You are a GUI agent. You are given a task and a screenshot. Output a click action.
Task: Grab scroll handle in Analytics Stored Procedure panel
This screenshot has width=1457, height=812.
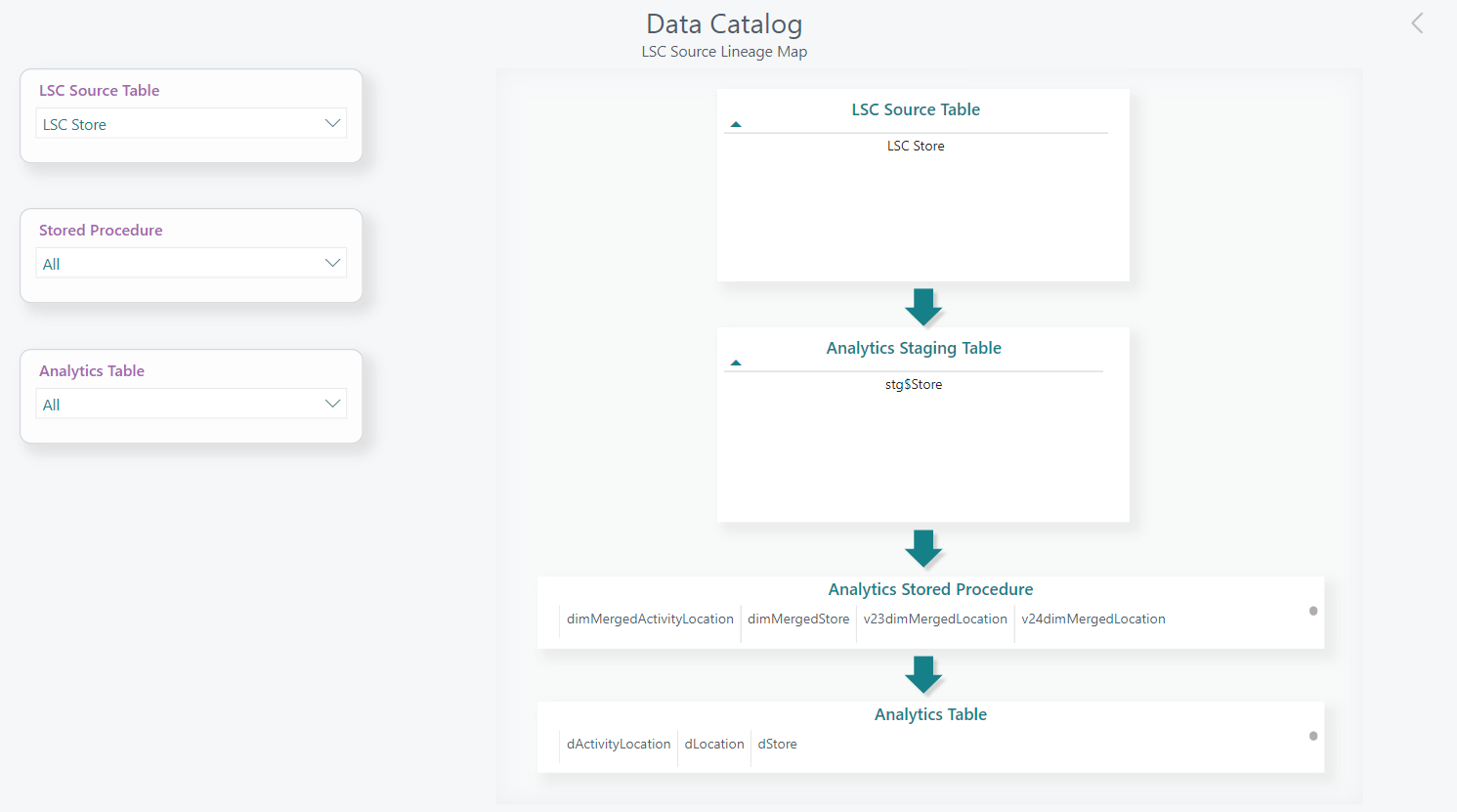(x=1313, y=611)
